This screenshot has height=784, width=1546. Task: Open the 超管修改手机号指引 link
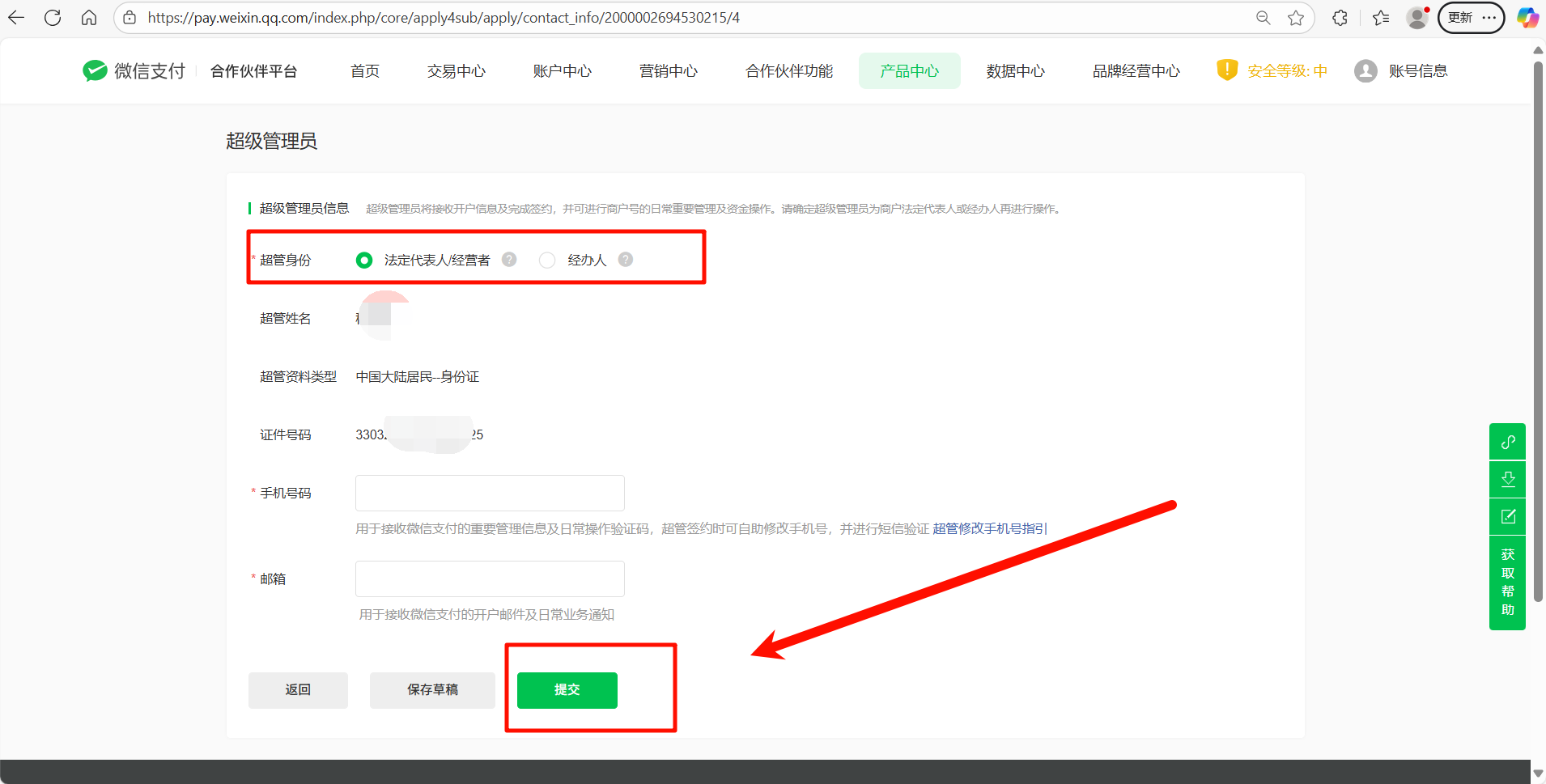[989, 528]
